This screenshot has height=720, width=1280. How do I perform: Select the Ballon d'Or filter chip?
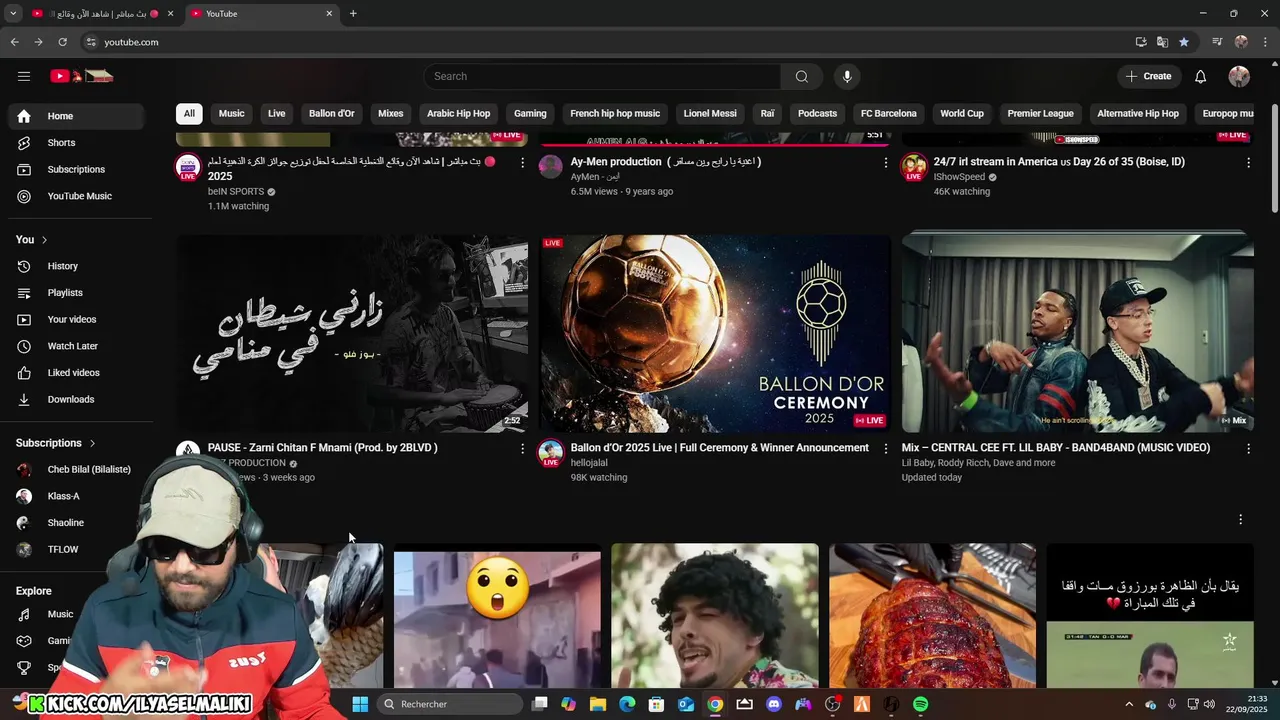[x=332, y=114]
